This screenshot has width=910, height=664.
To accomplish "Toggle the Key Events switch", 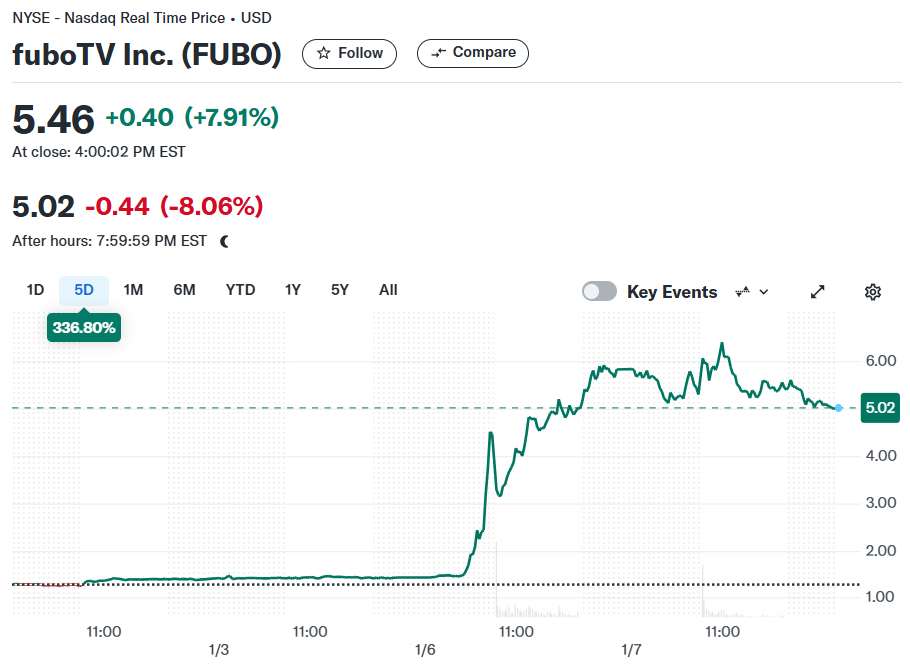I will [x=599, y=291].
